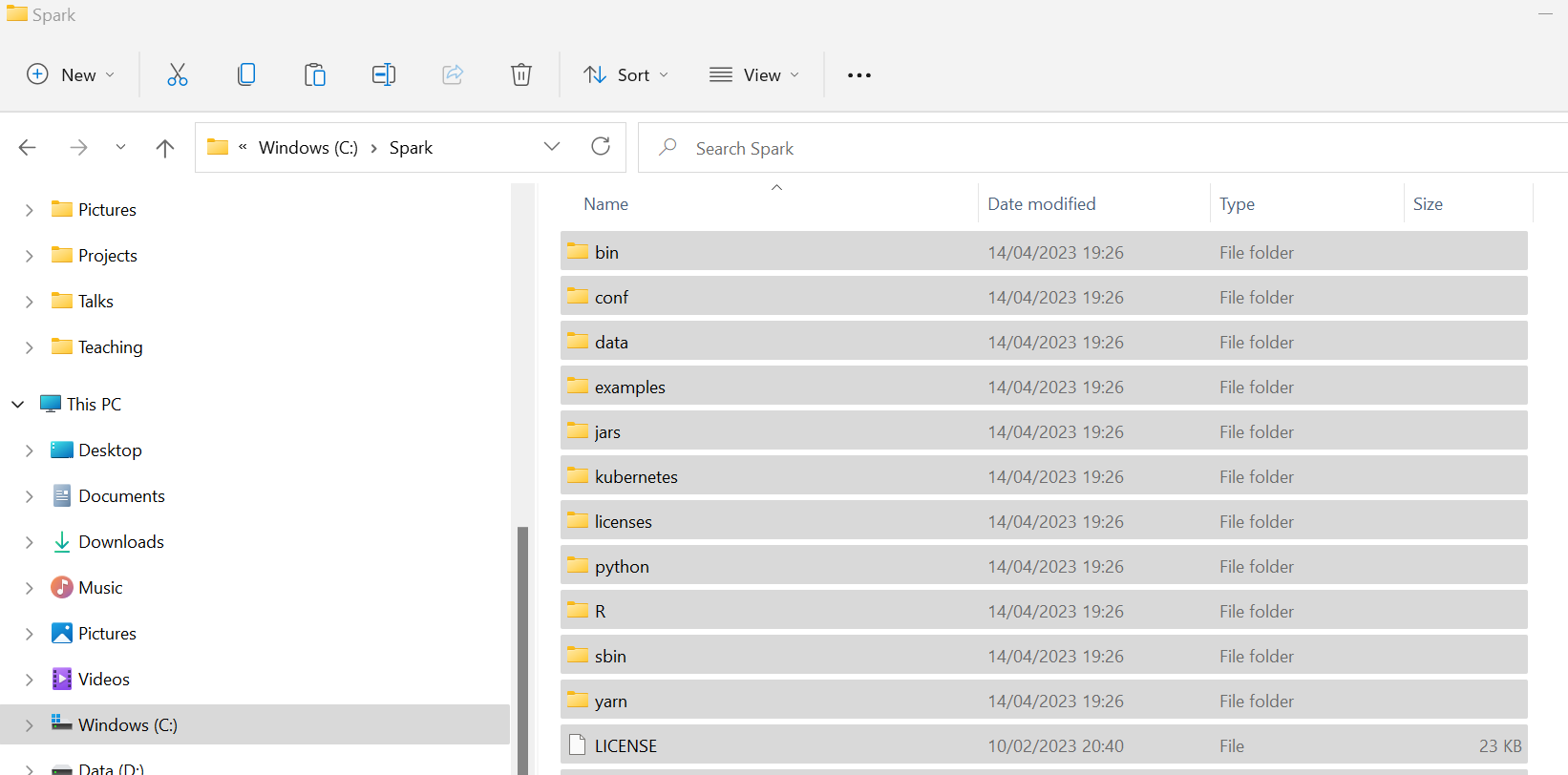Refresh the Spark folder view

[x=601, y=146]
